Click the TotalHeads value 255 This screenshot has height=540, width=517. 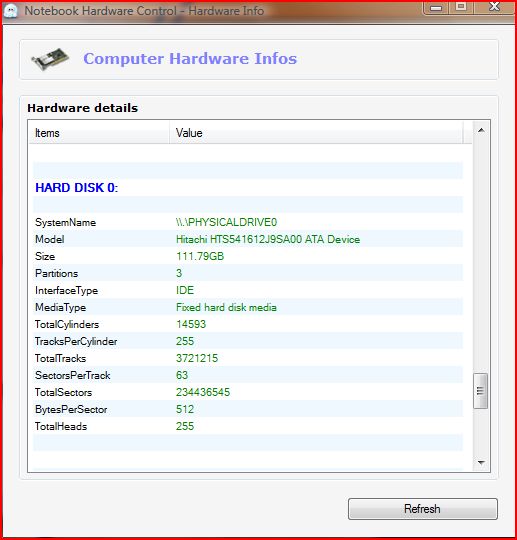pyautogui.click(x=185, y=426)
